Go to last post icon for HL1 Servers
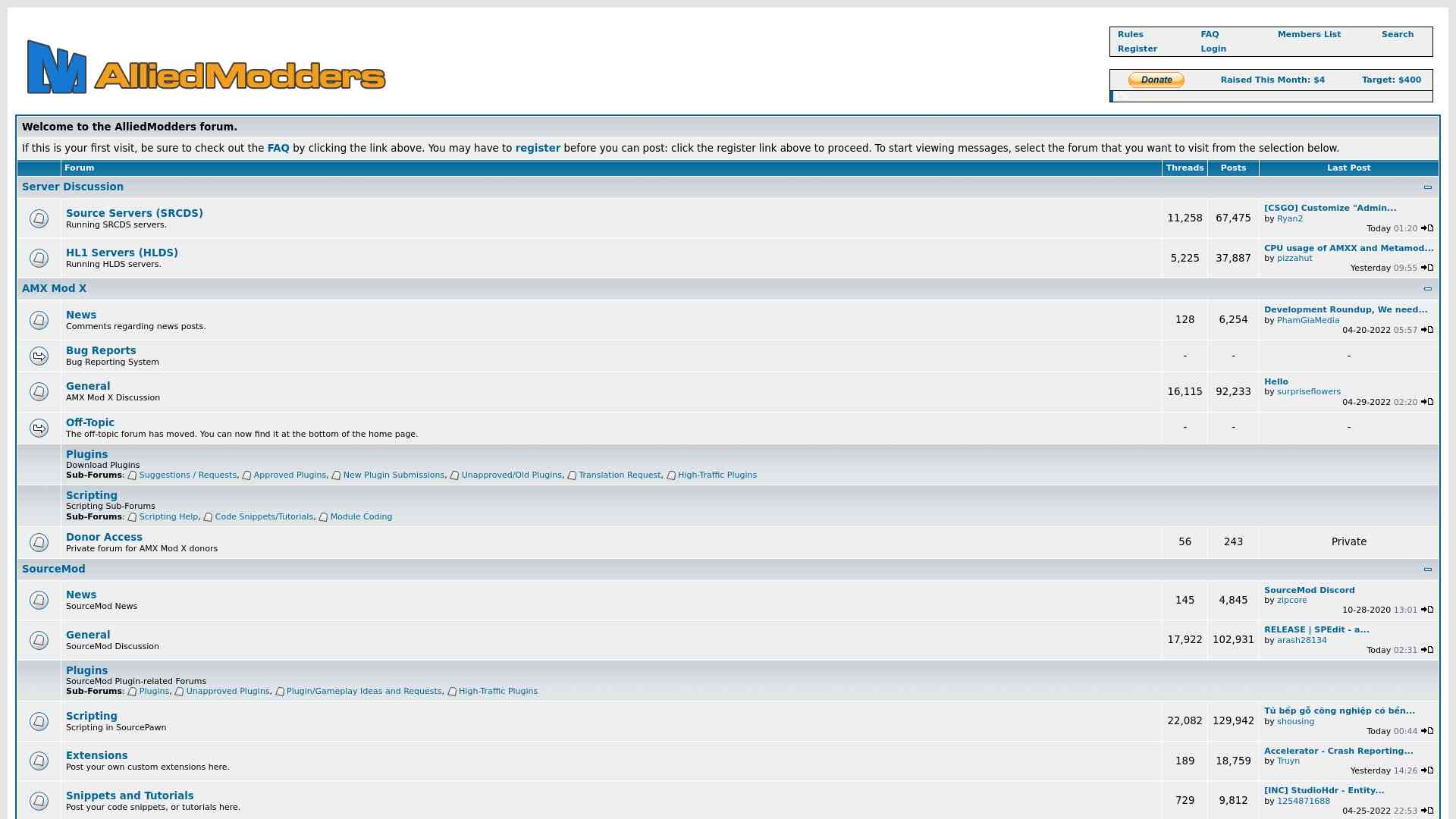 pos(1427,268)
